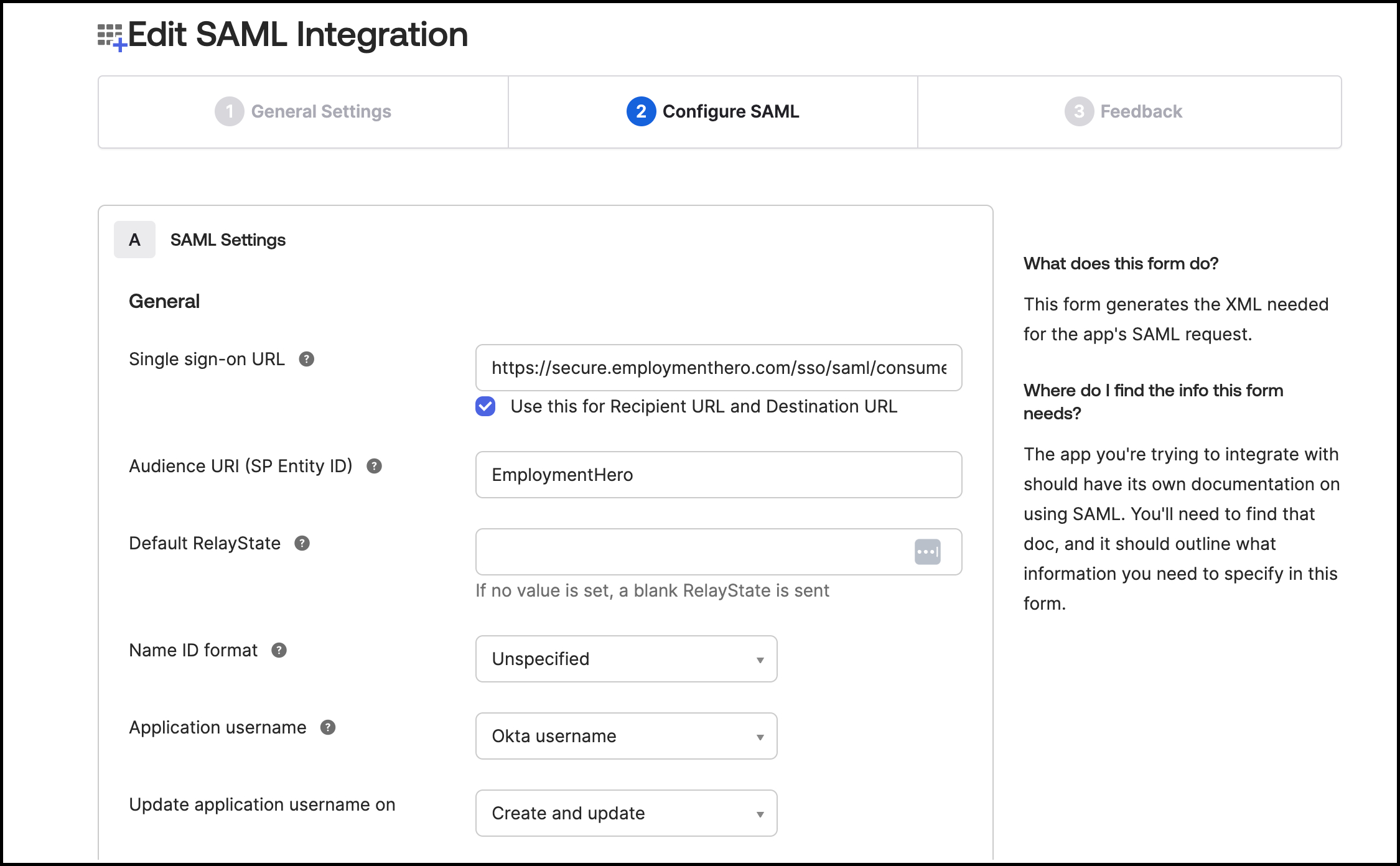
Task: Click the step 3 Feedback number circle
Action: [1078, 111]
